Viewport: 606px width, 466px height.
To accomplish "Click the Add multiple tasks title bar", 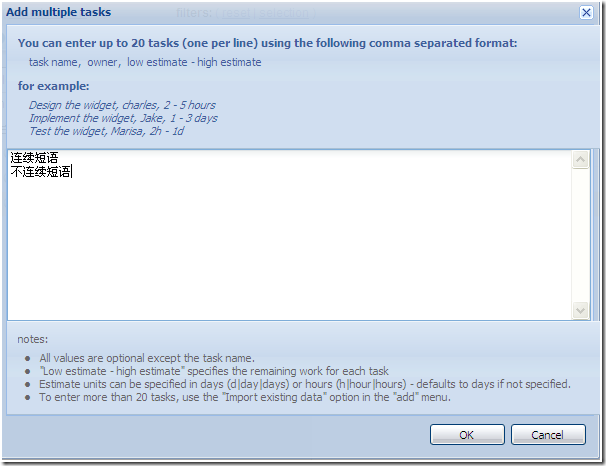I will click(290, 12).
